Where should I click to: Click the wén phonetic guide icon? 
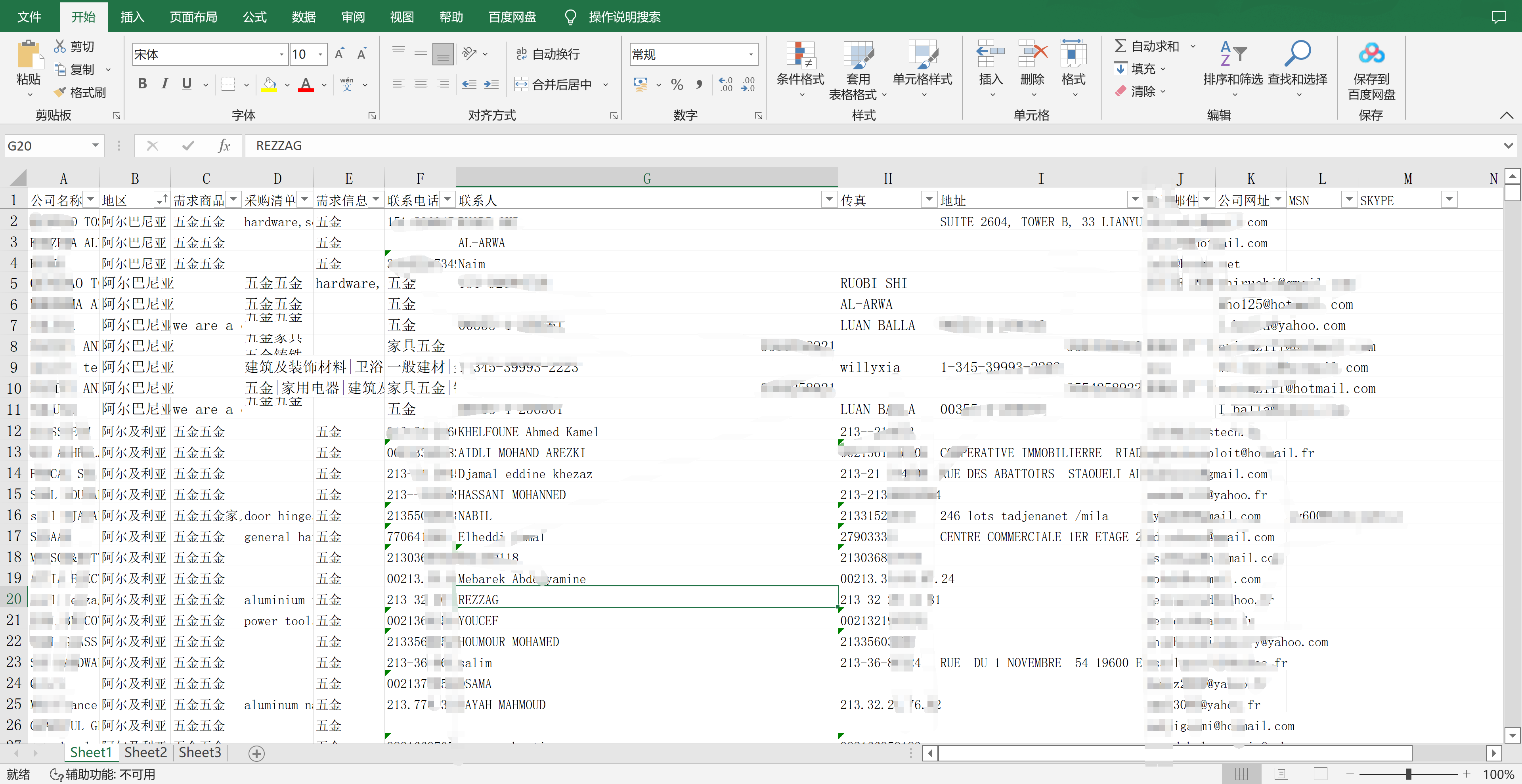click(x=347, y=84)
